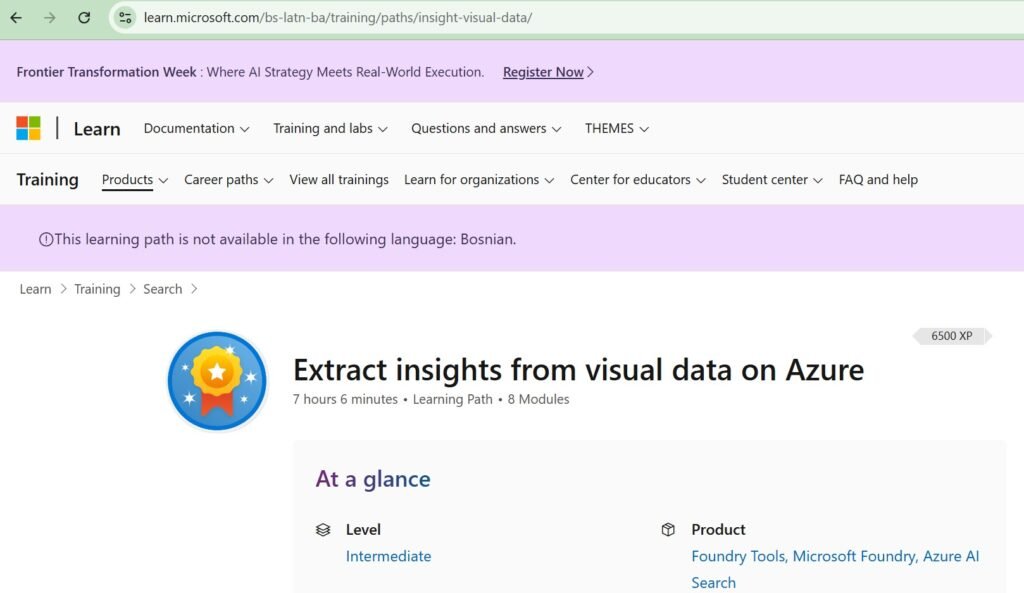Open the Foundry Tools product link
The image size is (1024, 593).
click(738, 556)
